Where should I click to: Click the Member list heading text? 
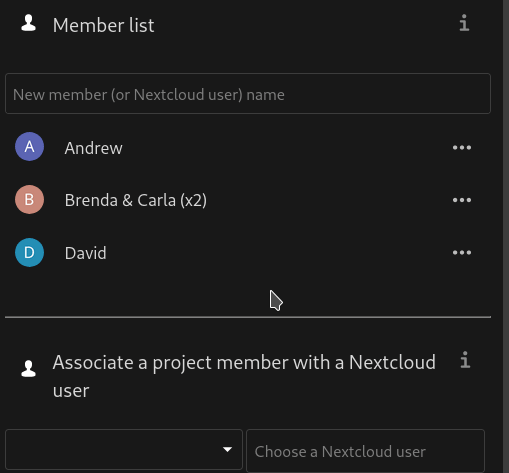point(103,25)
